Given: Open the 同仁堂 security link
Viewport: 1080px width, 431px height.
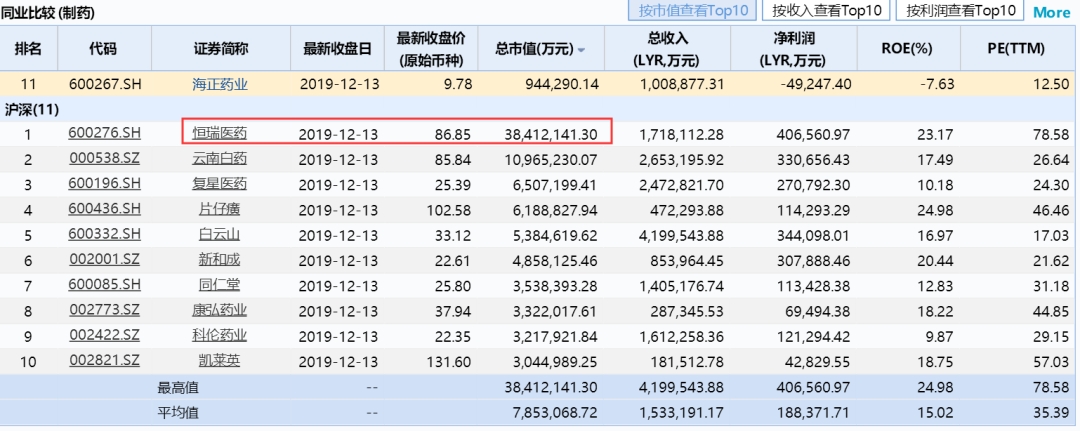Looking at the screenshot, I should point(220,284).
